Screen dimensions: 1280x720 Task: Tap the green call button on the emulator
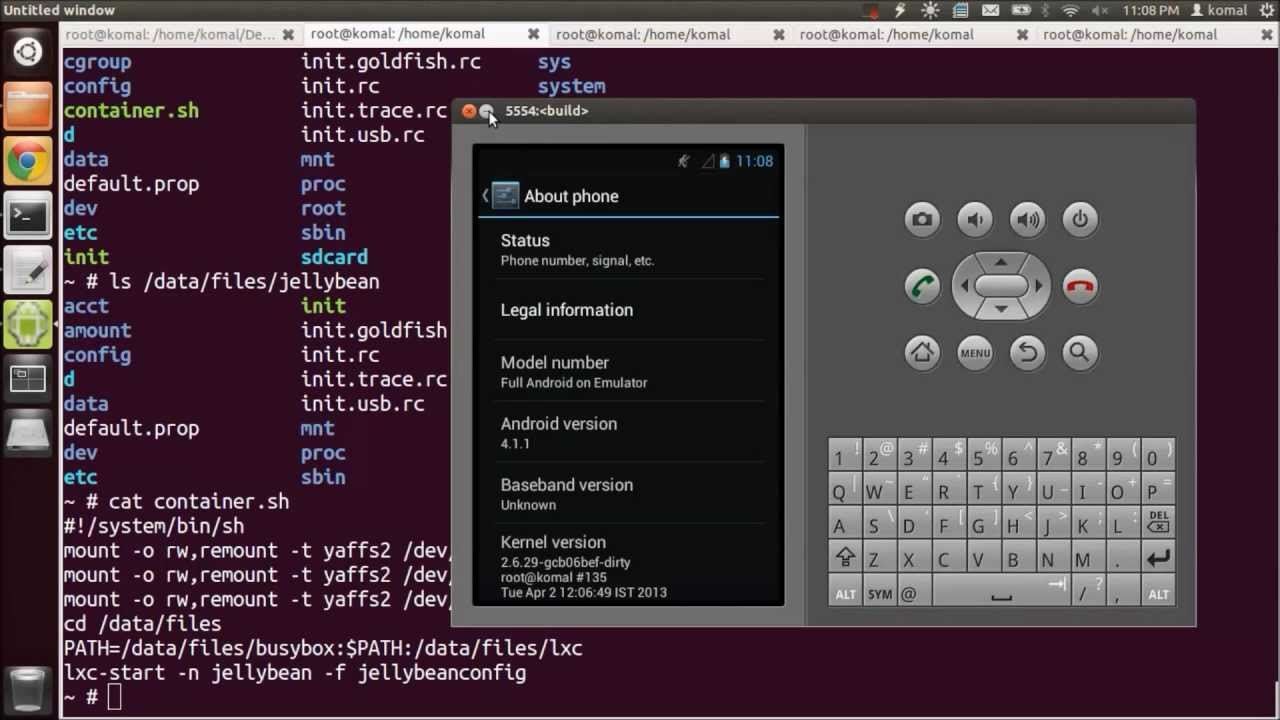[x=922, y=286]
